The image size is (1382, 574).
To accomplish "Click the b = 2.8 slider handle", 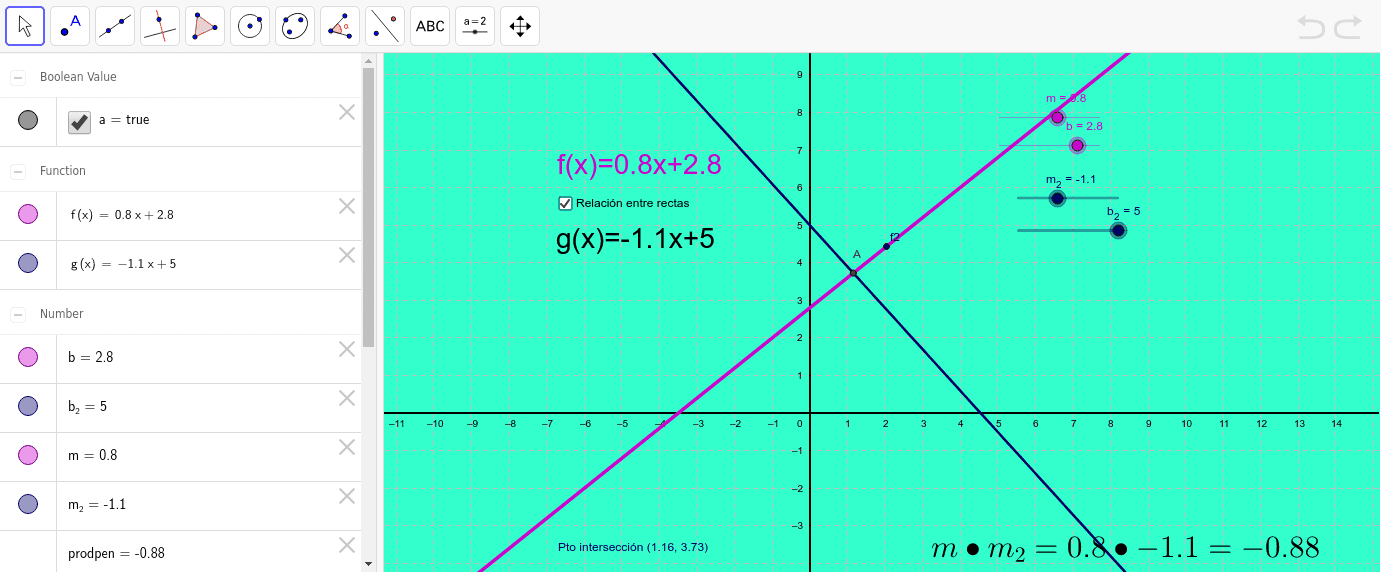I will (1077, 145).
